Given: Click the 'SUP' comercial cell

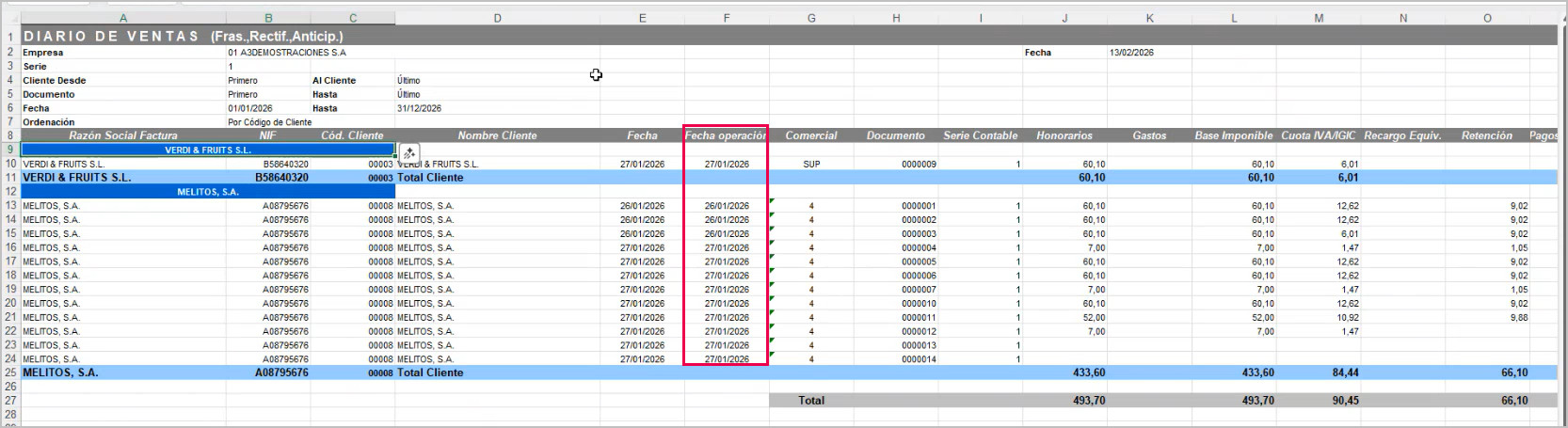Looking at the screenshot, I should 811,164.
